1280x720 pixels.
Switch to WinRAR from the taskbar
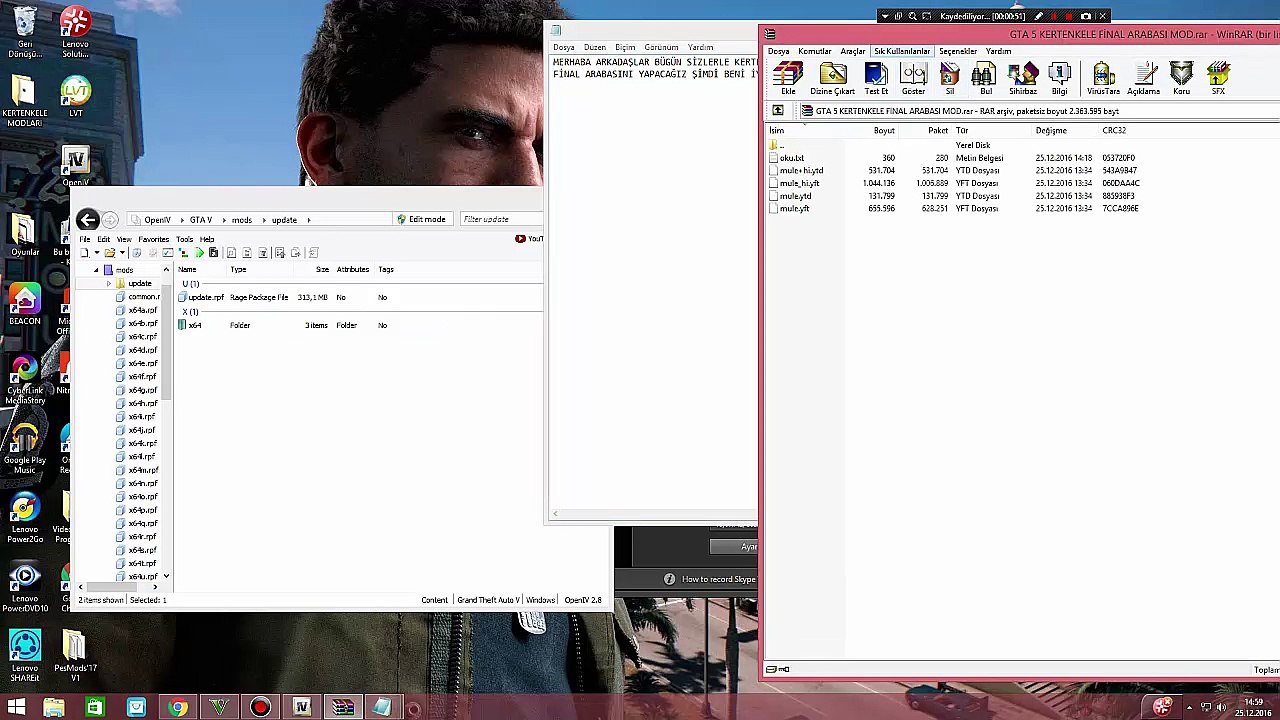tap(342, 708)
